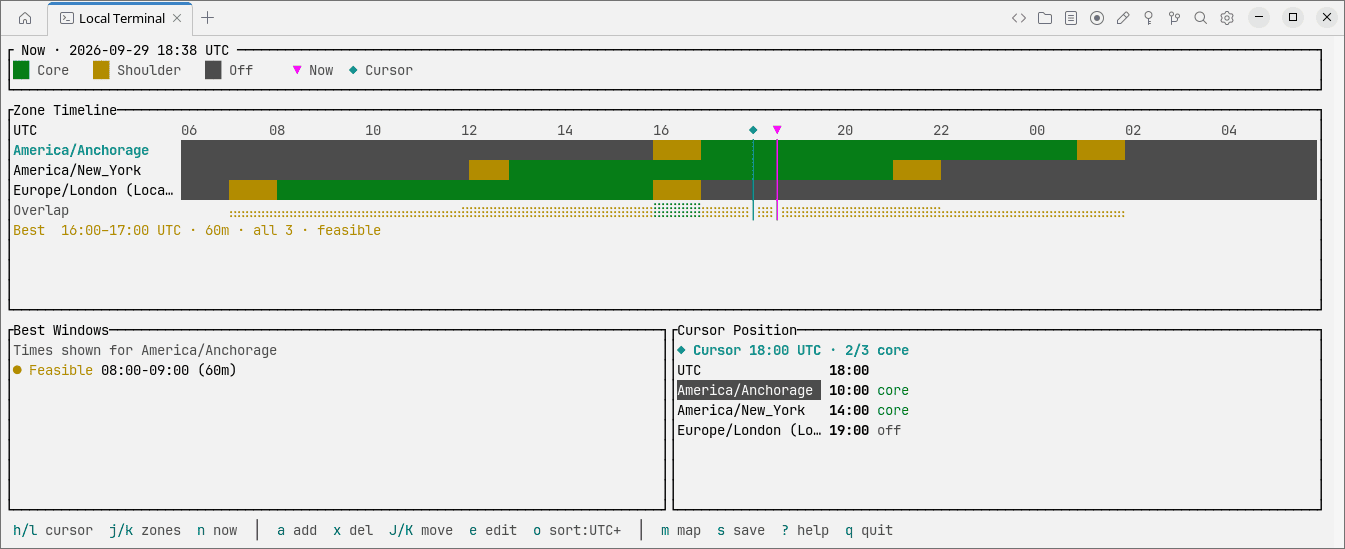
Task: Click the New_York amber shoulder block near 12
Action: pyautogui.click(x=489, y=170)
